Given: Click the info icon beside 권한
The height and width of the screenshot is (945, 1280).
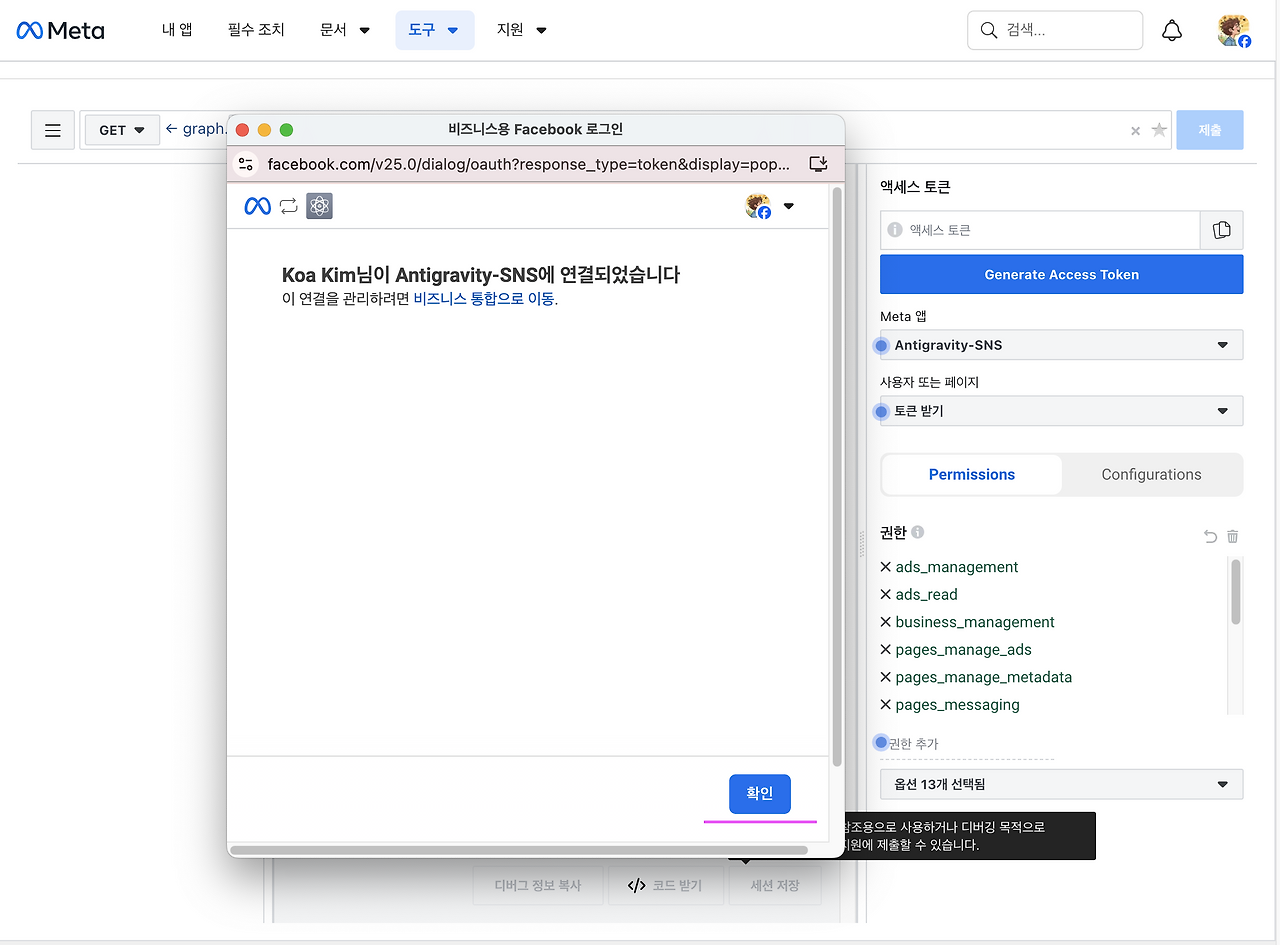Looking at the screenshot, I should pos(918,532).
